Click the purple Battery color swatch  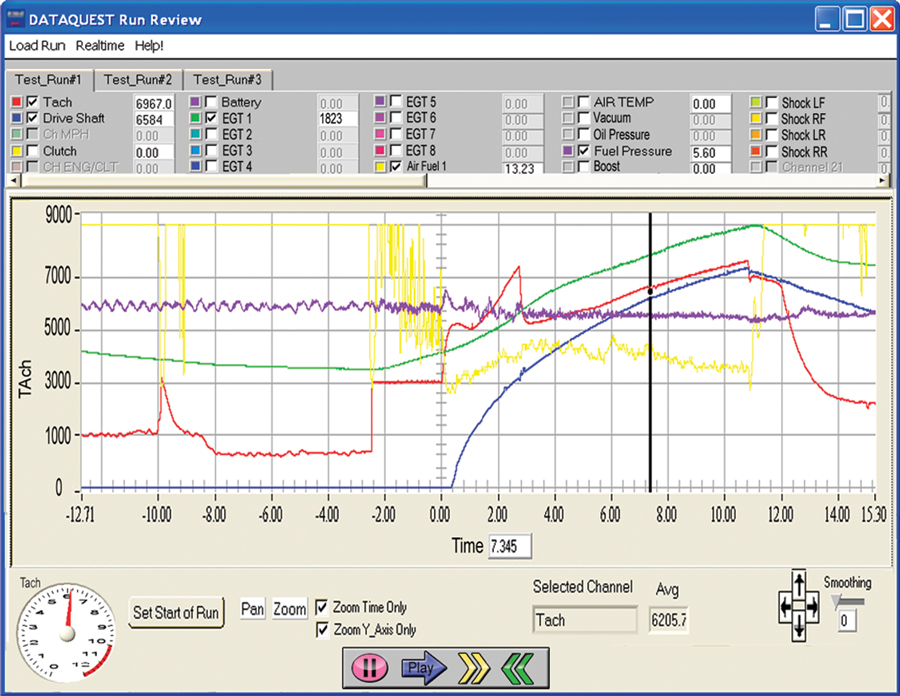click(196, 102)
